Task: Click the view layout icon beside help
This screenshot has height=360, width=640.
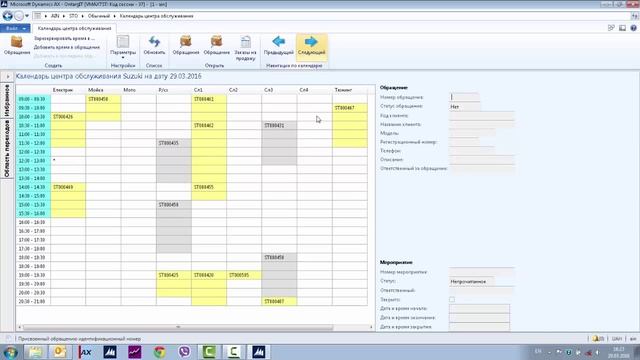Action: tap(622, 28)
